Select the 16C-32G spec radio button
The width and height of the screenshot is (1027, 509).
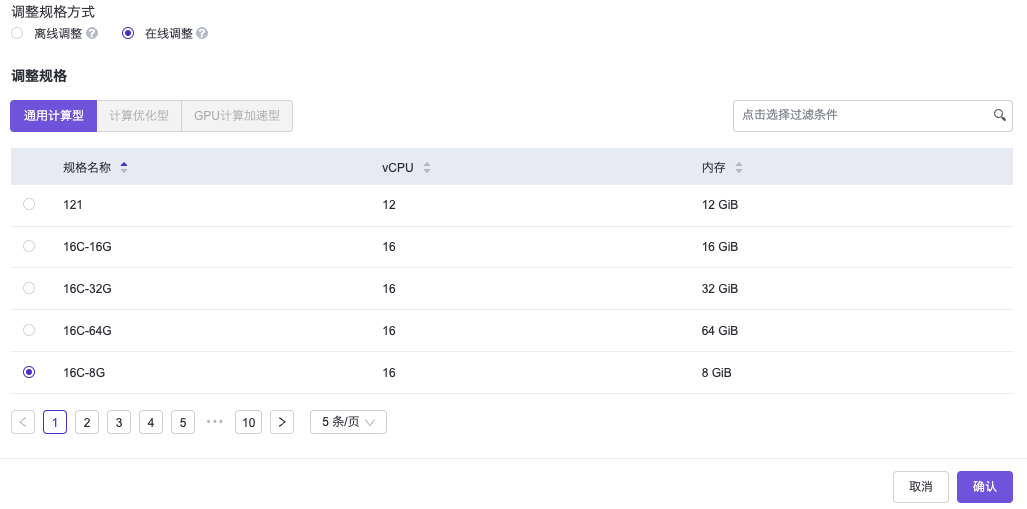click(29, 288)
